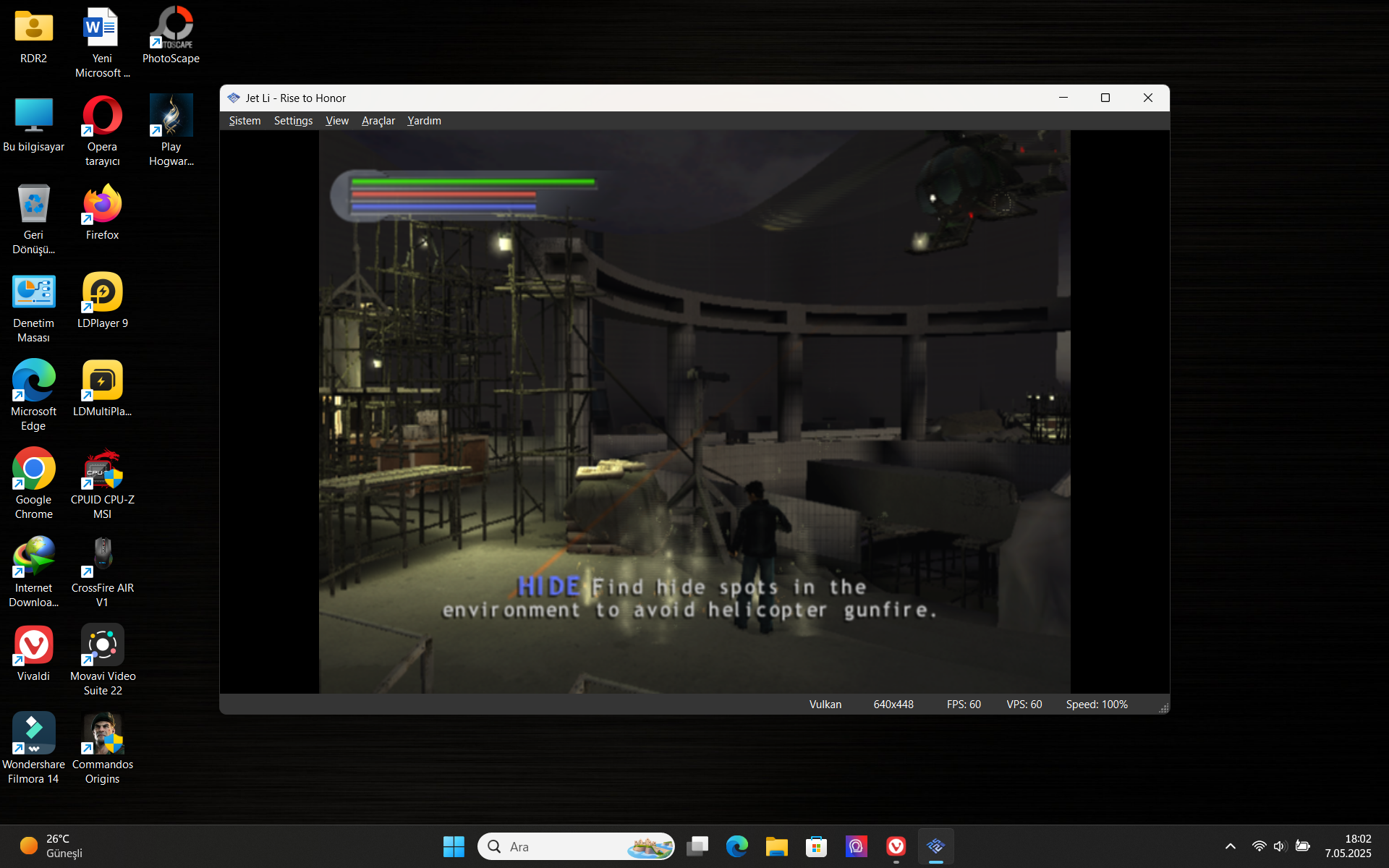Open the Sistem menu
1389x868 pixels.
[x=245, y=121]
